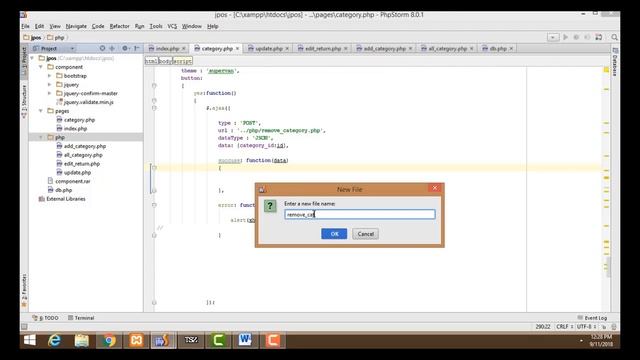Open the Run menu
Screen dimensions: 640x360
coord(140,26)
